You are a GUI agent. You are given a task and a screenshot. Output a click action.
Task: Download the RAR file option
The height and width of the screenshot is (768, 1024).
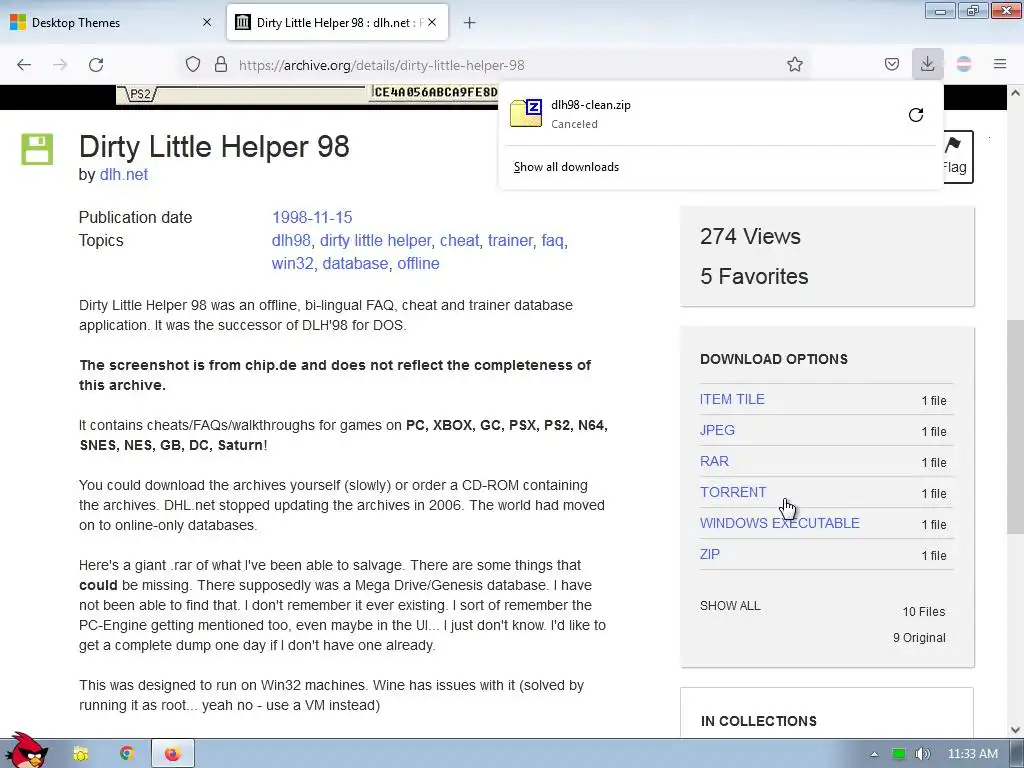coord(714,461)
